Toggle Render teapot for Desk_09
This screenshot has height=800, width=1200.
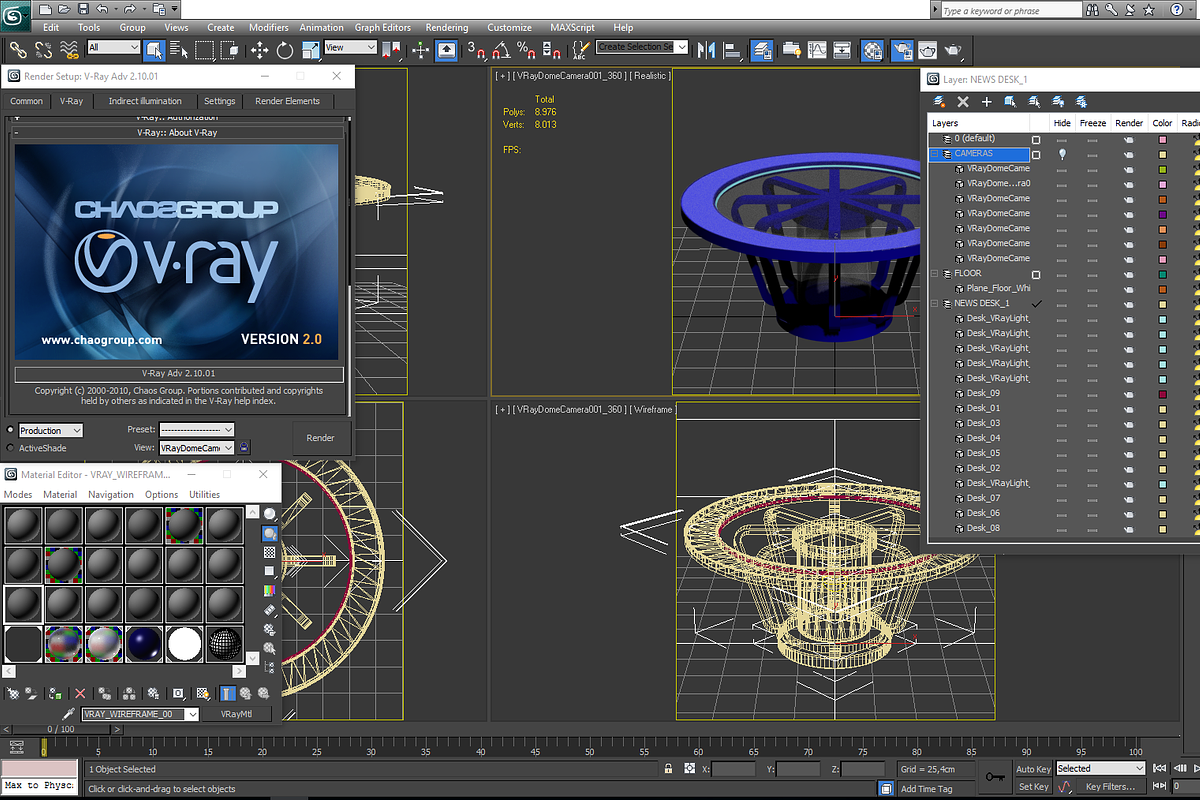click(1128, 393)
